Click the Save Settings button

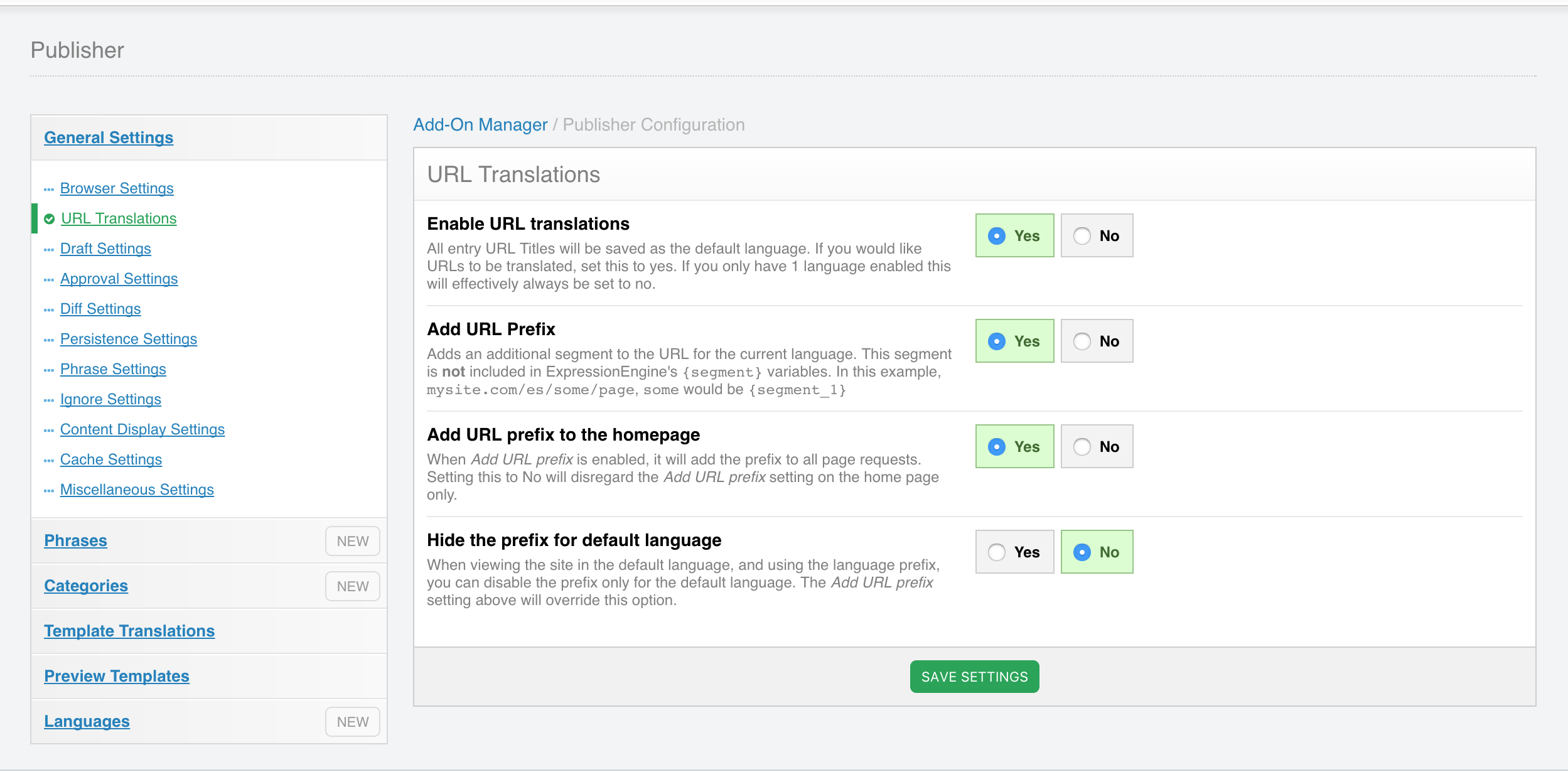click(x=974, y=677)
